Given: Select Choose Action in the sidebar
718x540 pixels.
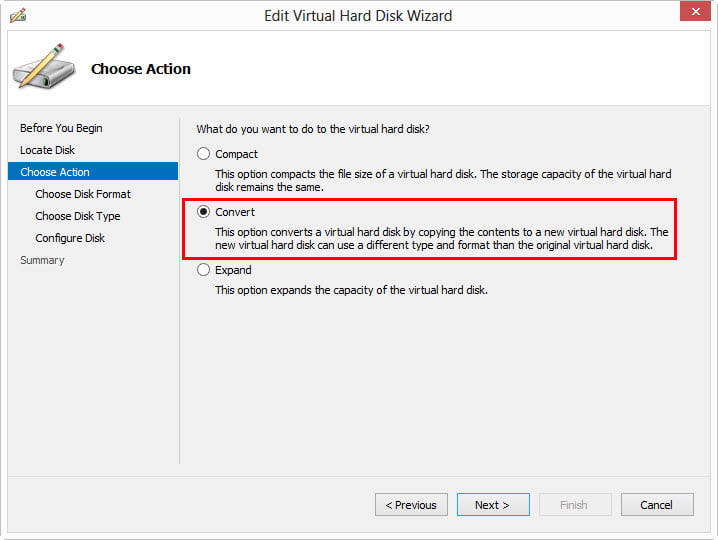Looking at the screenshot, I should (55, 172).
